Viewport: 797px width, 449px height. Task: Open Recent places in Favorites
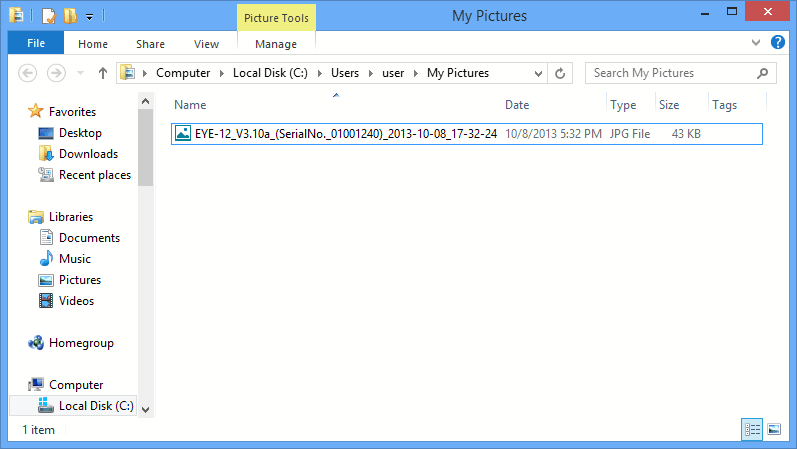tap(95, 175)
